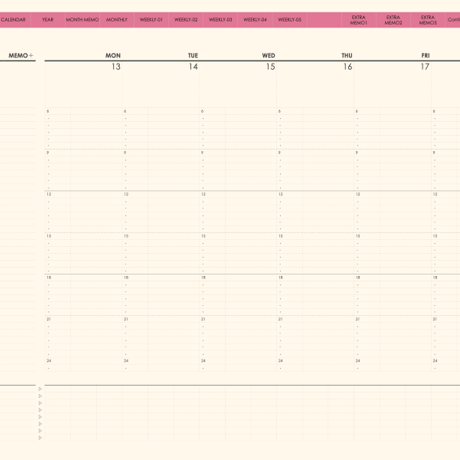Viewport: 460px width, 460px height.
Task: Open the WEEKLY-01 tab
Action: coord(151,20)
